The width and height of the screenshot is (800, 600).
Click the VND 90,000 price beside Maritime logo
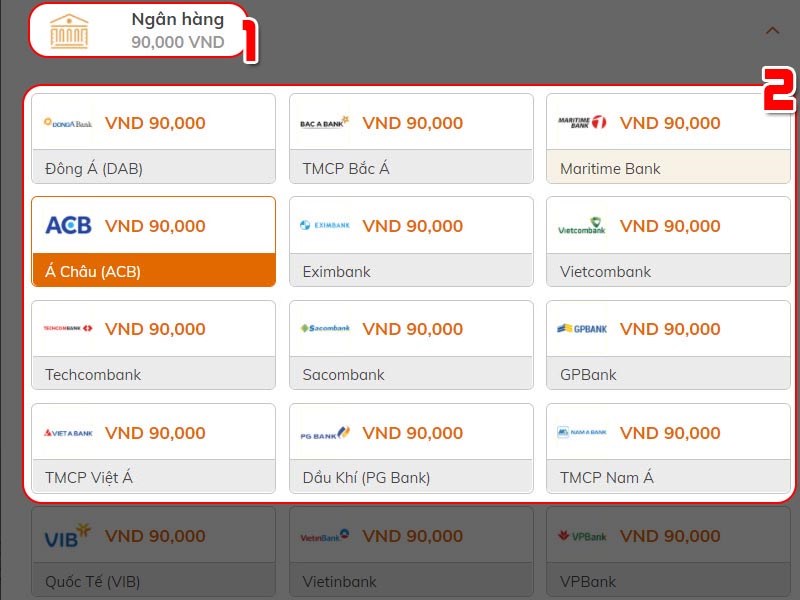tap(670, 122)
